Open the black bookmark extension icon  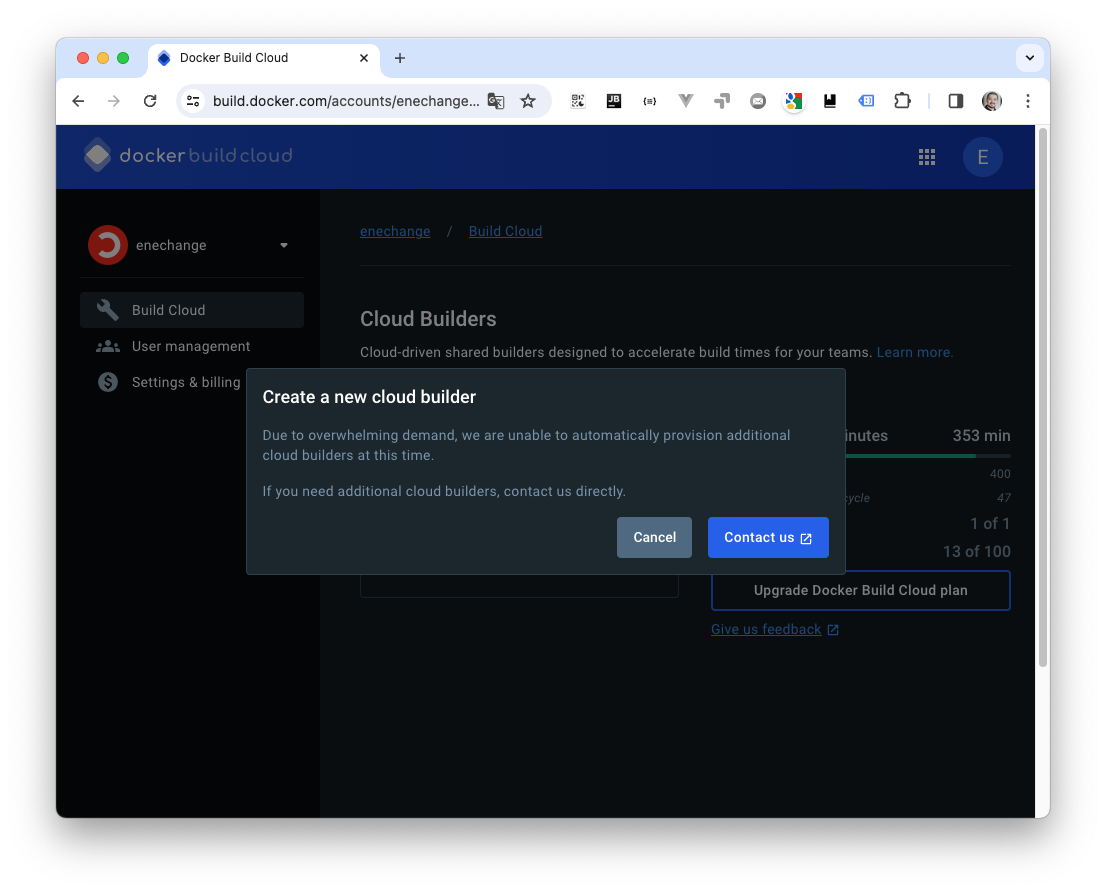pyautogui.click(x=830, y=101)
